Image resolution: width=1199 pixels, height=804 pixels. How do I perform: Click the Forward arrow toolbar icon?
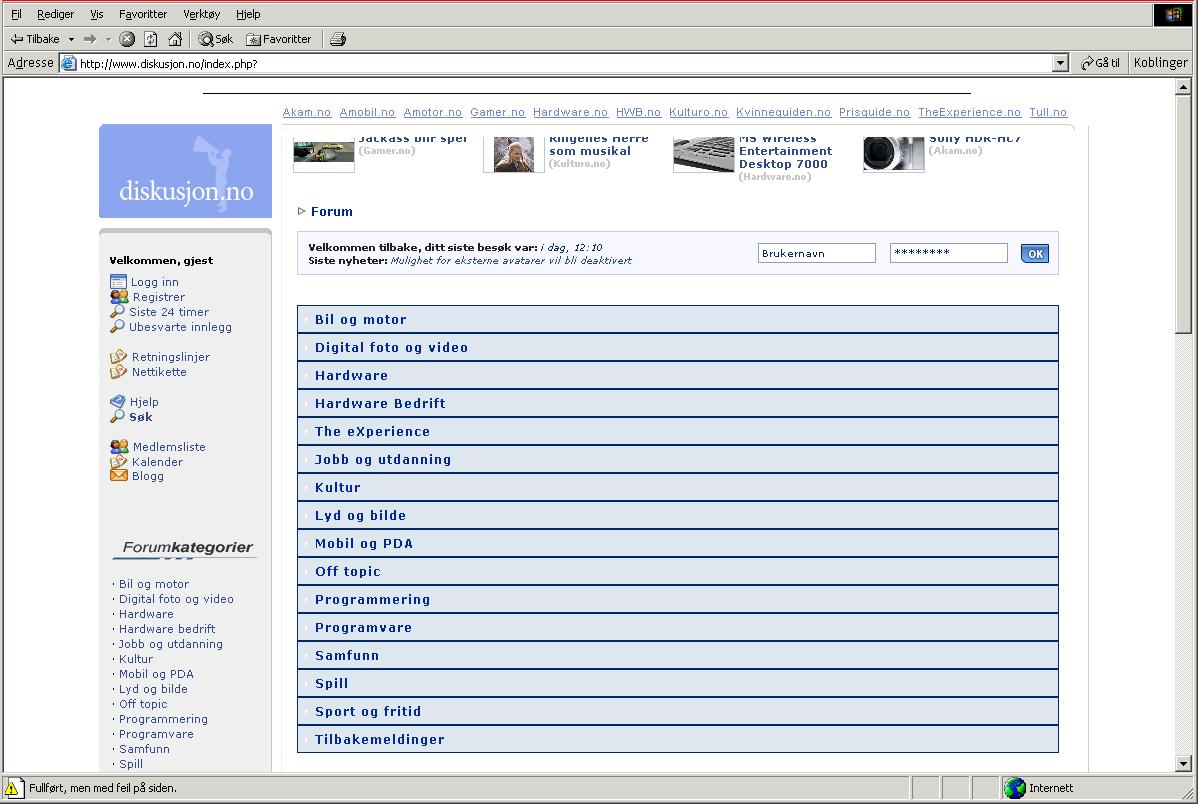pyautogui.click(x=90, y=39)
